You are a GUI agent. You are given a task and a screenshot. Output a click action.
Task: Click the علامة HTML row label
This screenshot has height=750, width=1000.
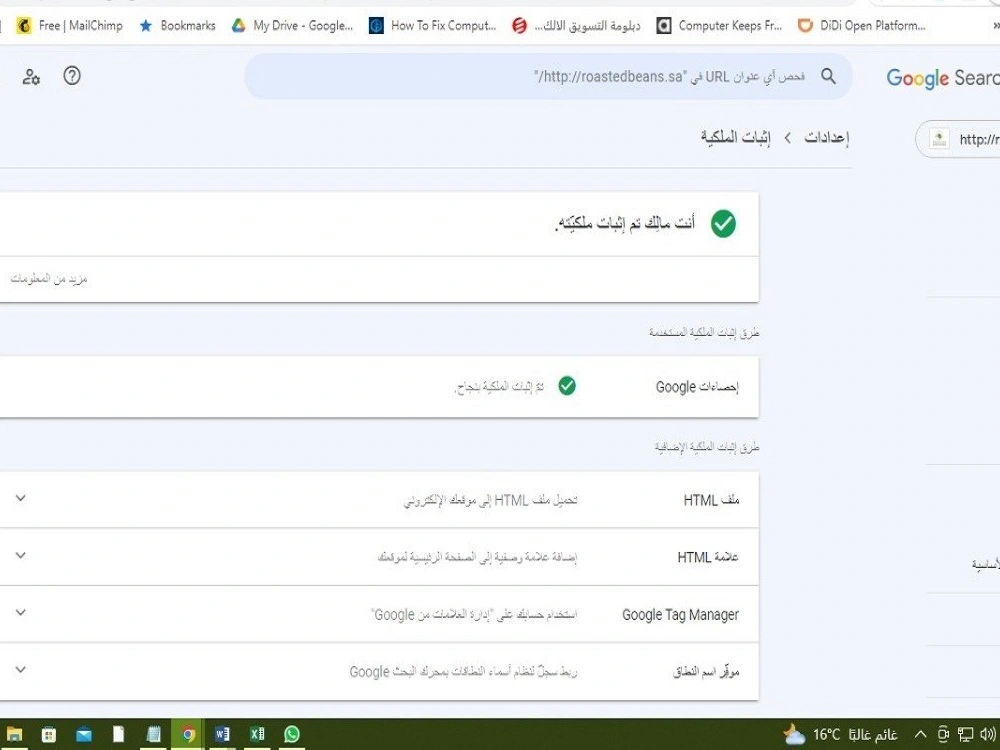pyautogui.click(x=708, y=557)
